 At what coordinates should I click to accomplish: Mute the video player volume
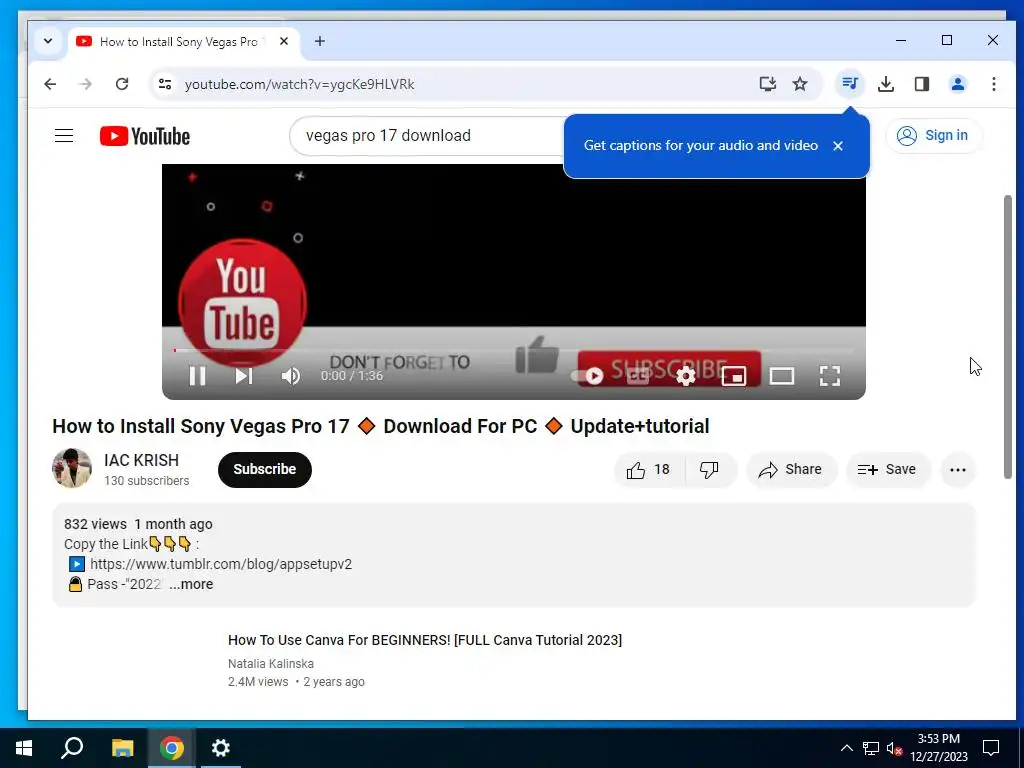coord(291,376)
